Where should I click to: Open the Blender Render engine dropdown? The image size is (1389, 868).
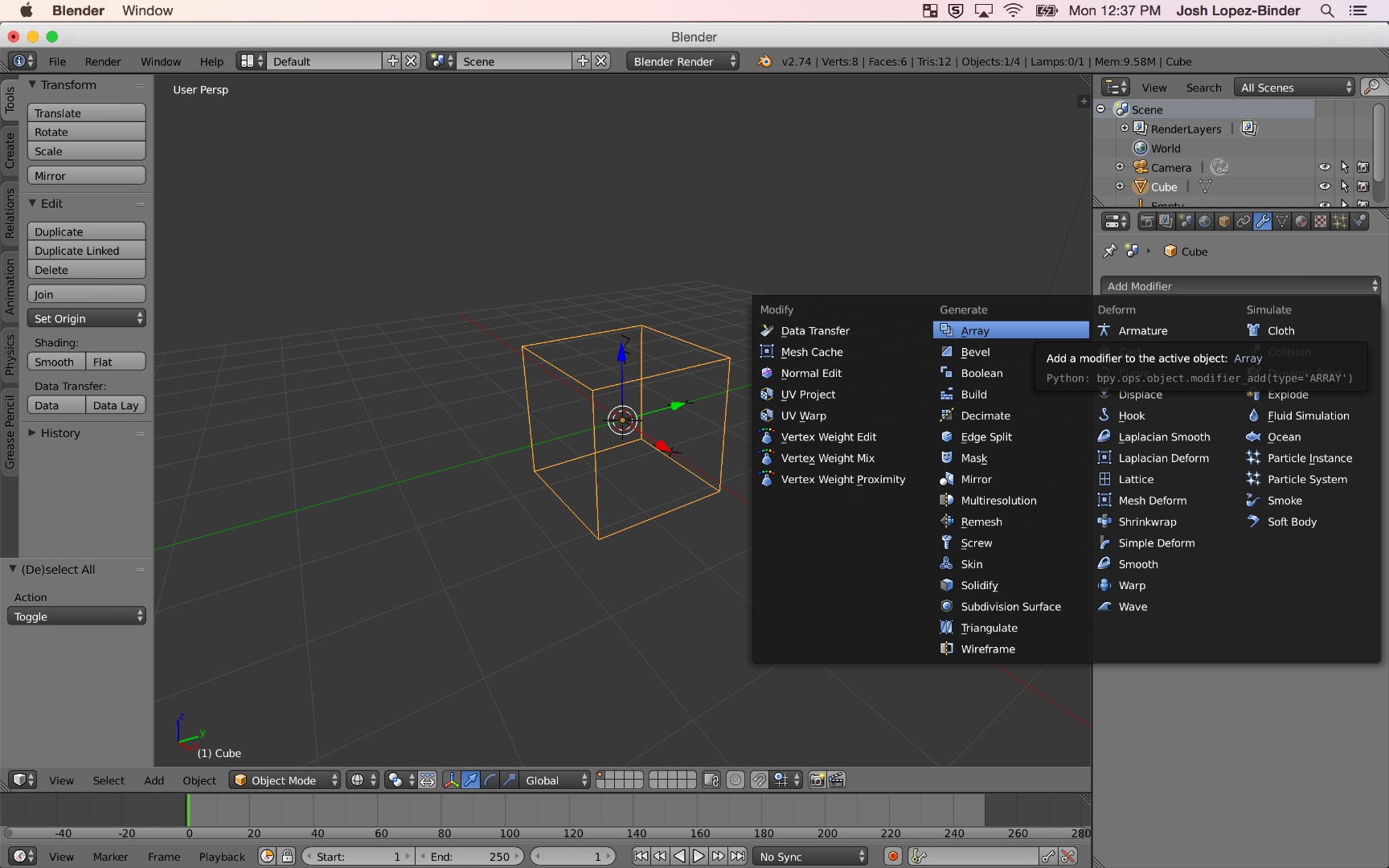tap(682, 61)
